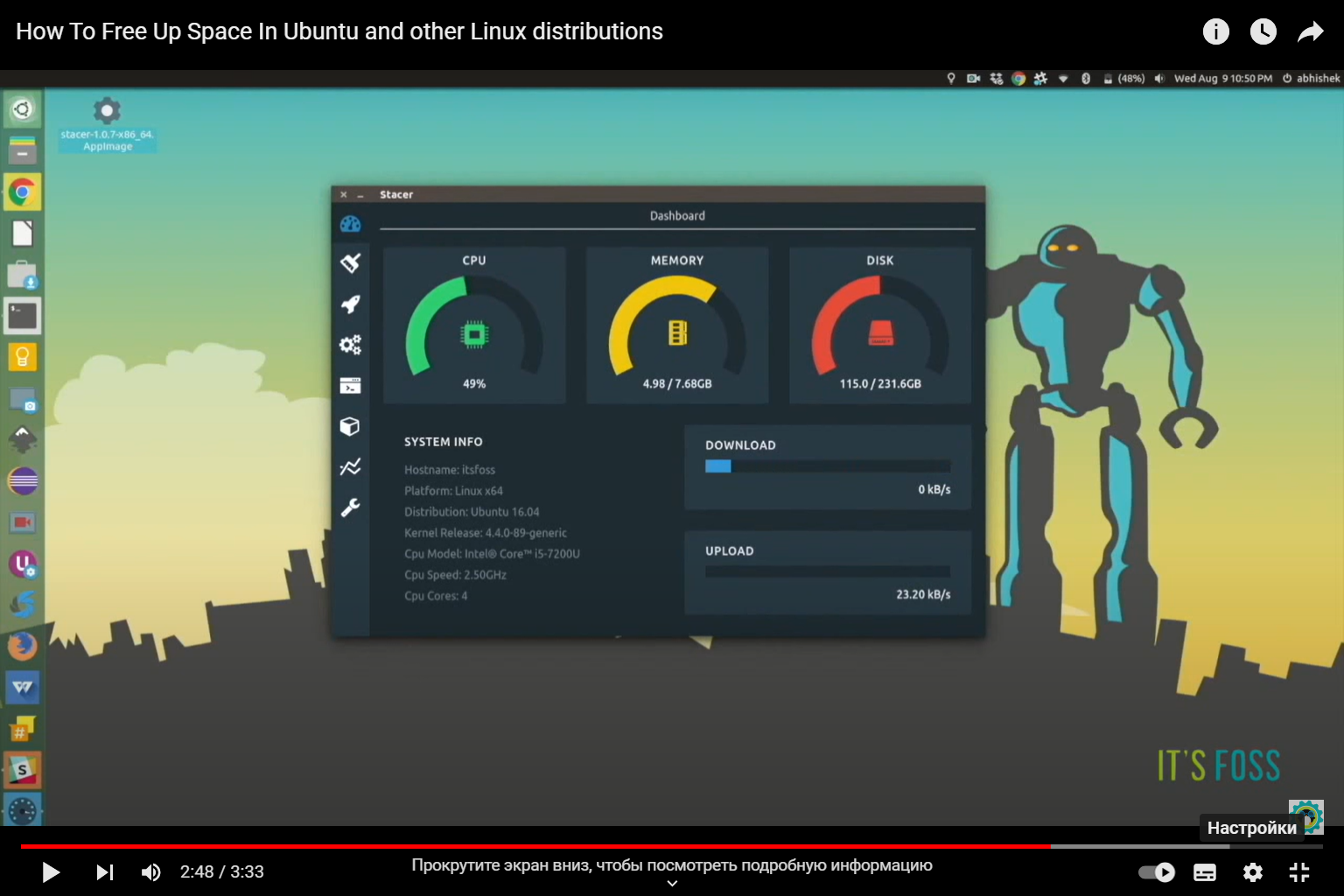Open Stacer System Cleaner broom icon
1344x896 pixels.
pos(351,262)
